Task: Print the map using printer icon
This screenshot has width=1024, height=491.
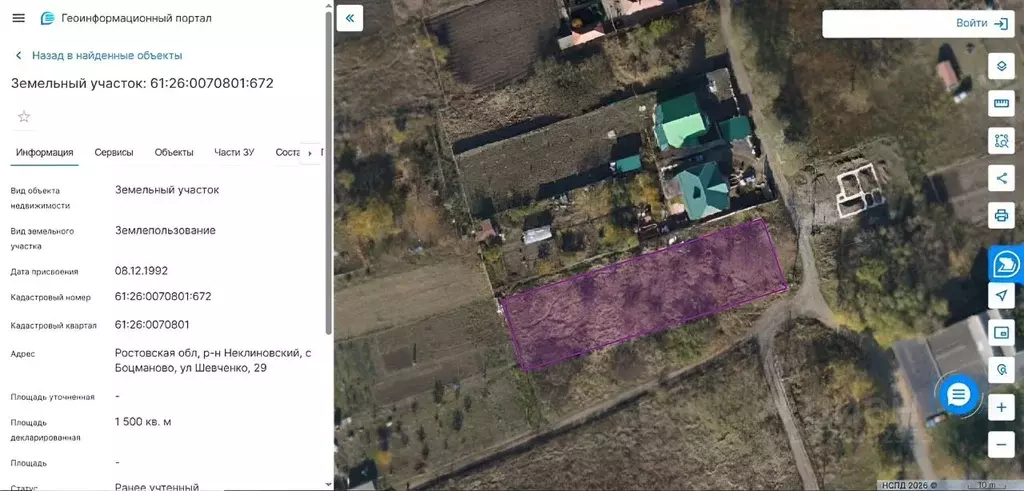Action: coord(1001,215)
